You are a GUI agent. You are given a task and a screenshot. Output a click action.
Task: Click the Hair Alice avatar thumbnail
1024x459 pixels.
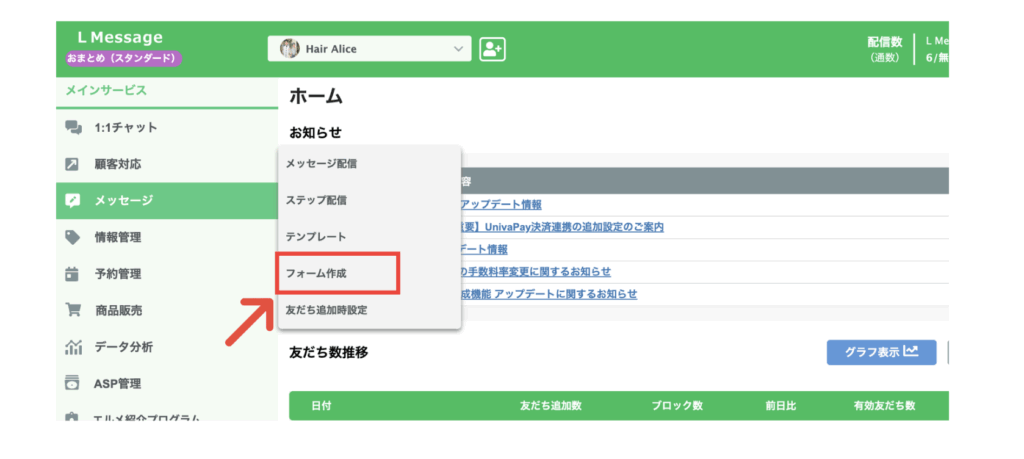point(289,49)
